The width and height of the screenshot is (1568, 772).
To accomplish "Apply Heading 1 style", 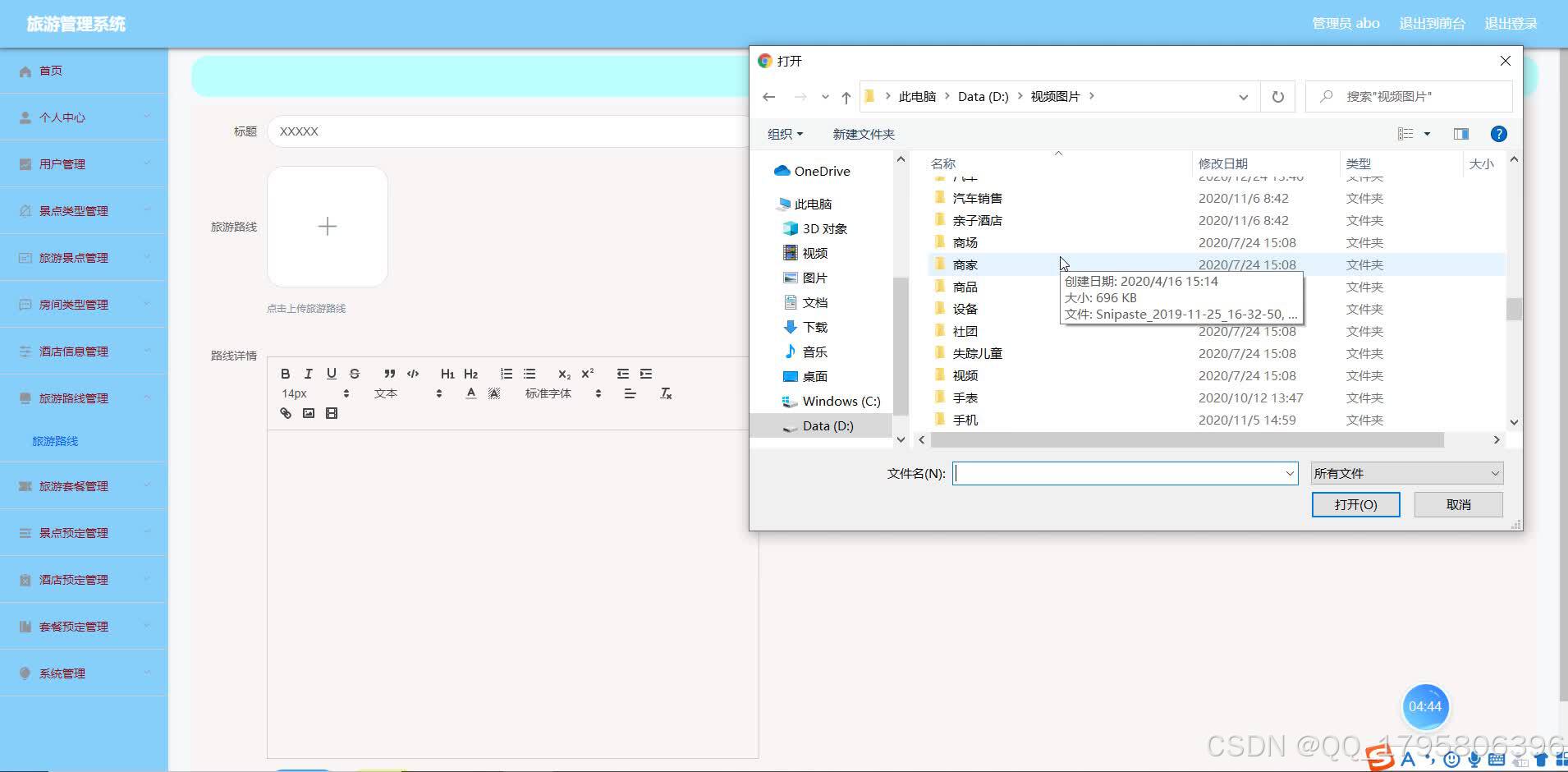I will 447,374.
